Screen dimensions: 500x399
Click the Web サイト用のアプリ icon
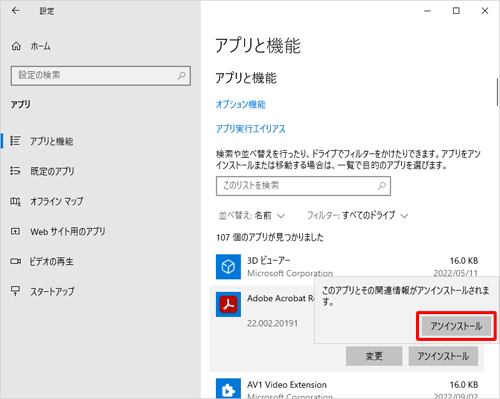click(15, 231)
